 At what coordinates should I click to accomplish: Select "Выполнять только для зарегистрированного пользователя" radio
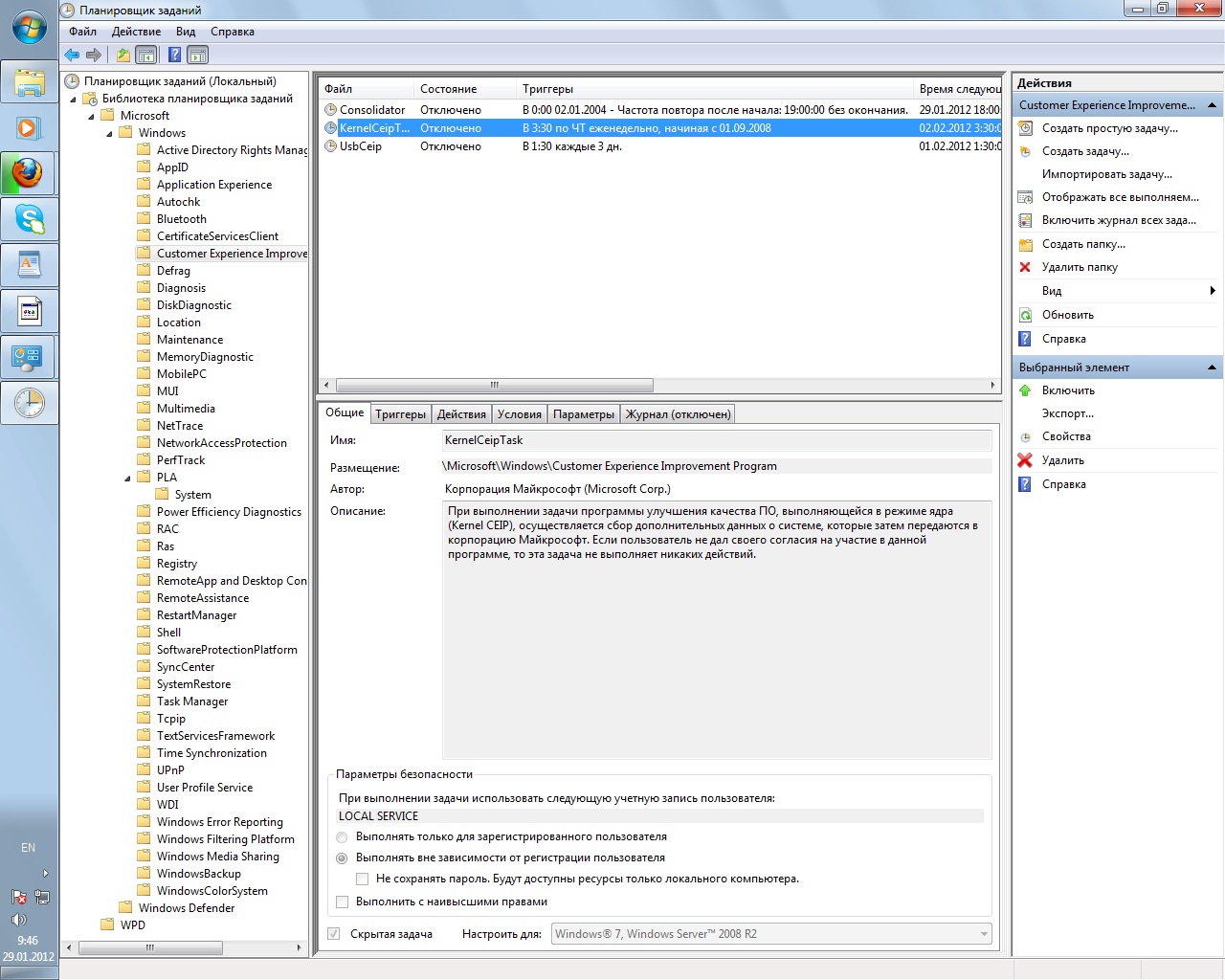click(342, 837)
